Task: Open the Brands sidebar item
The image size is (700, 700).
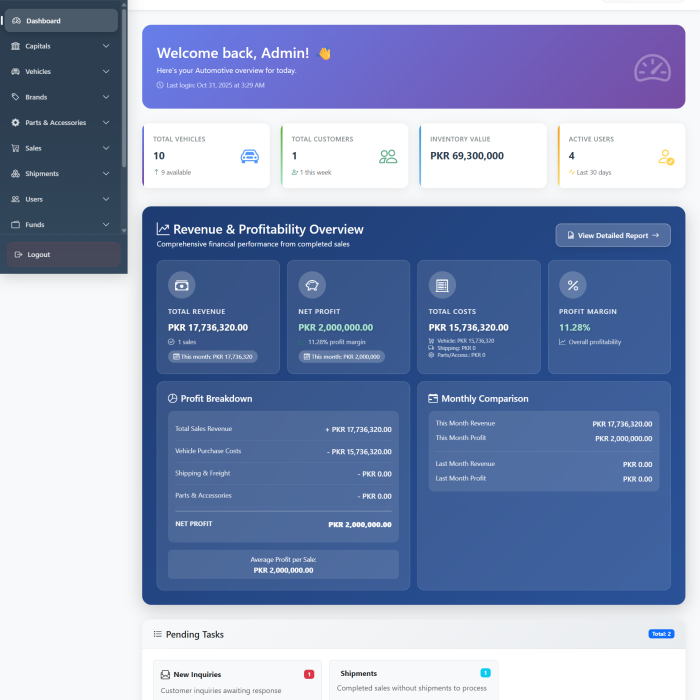Action: click(60, 97)
